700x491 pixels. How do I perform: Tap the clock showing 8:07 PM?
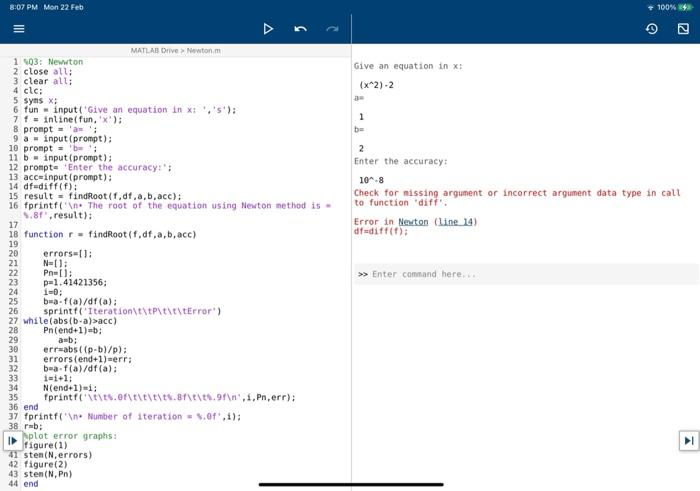[24, 7]
